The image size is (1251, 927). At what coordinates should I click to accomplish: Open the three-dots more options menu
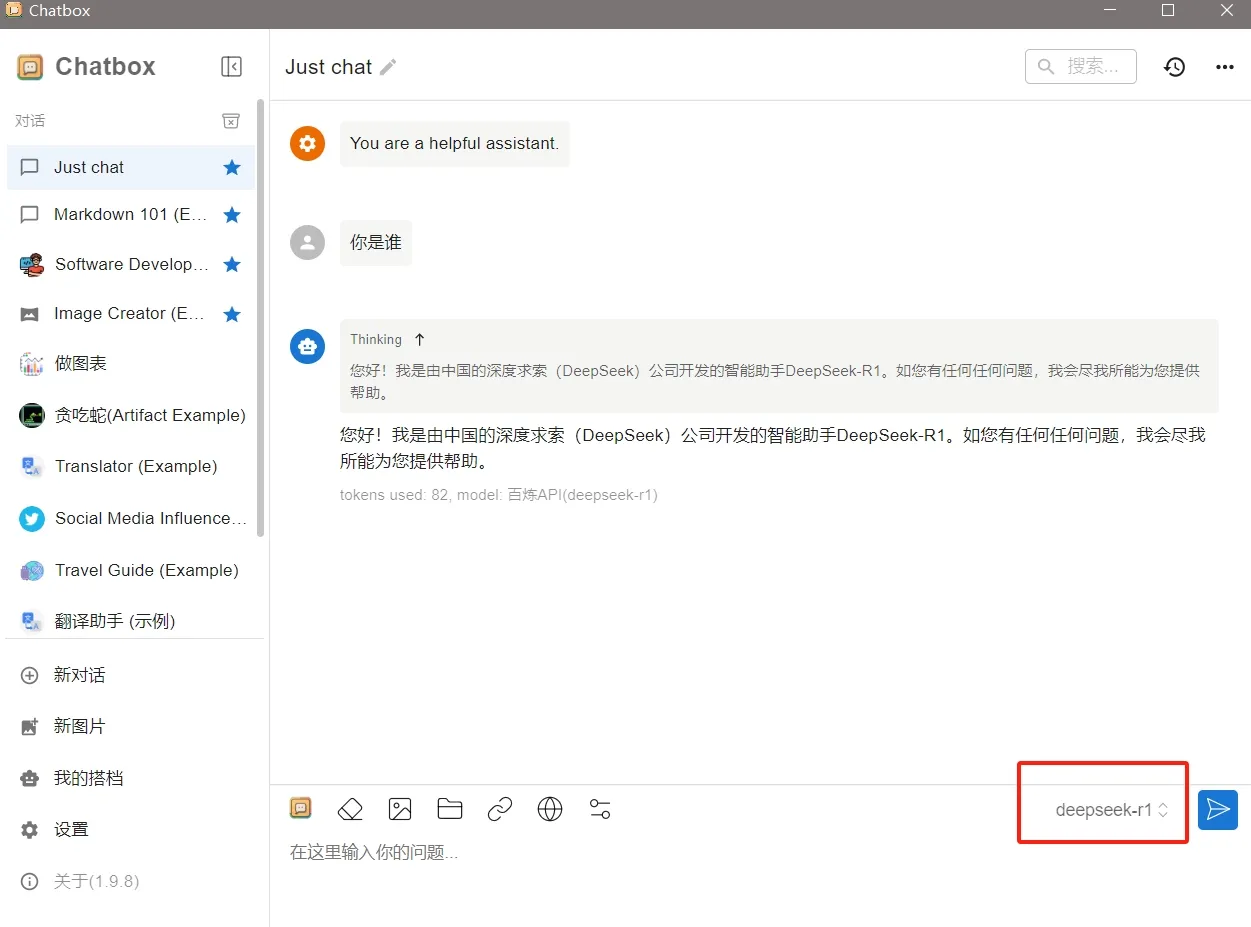click(1225, 67)
